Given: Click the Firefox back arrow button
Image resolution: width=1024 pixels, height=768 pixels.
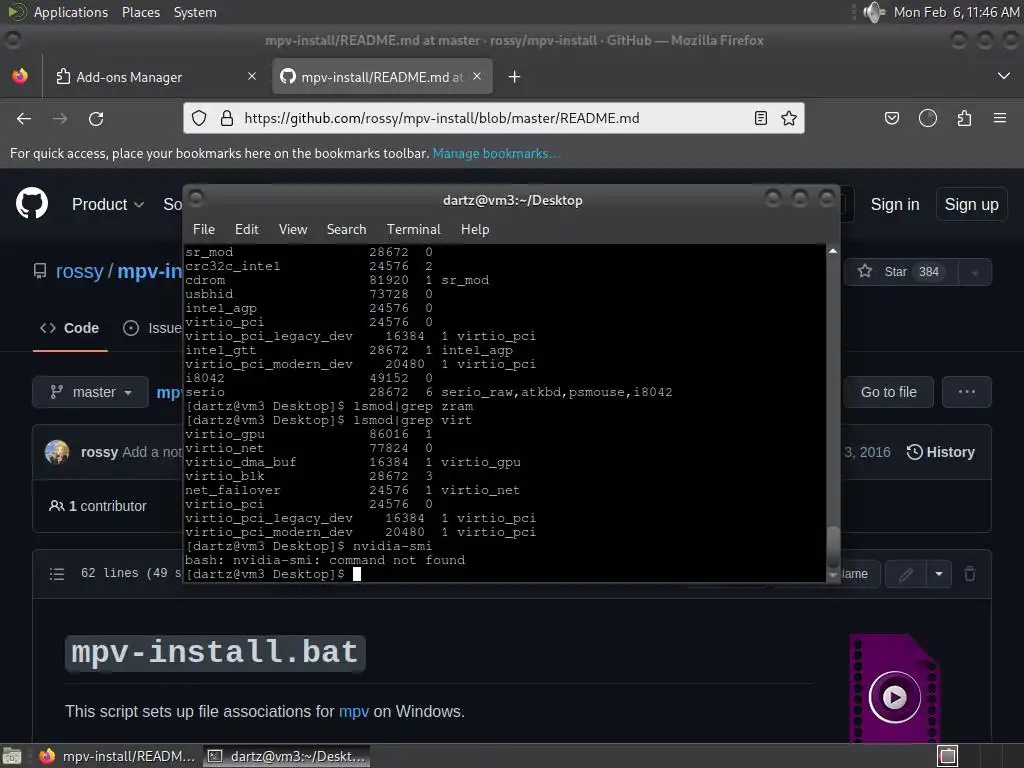Looking at the screenshot, I should click(24, 119).
